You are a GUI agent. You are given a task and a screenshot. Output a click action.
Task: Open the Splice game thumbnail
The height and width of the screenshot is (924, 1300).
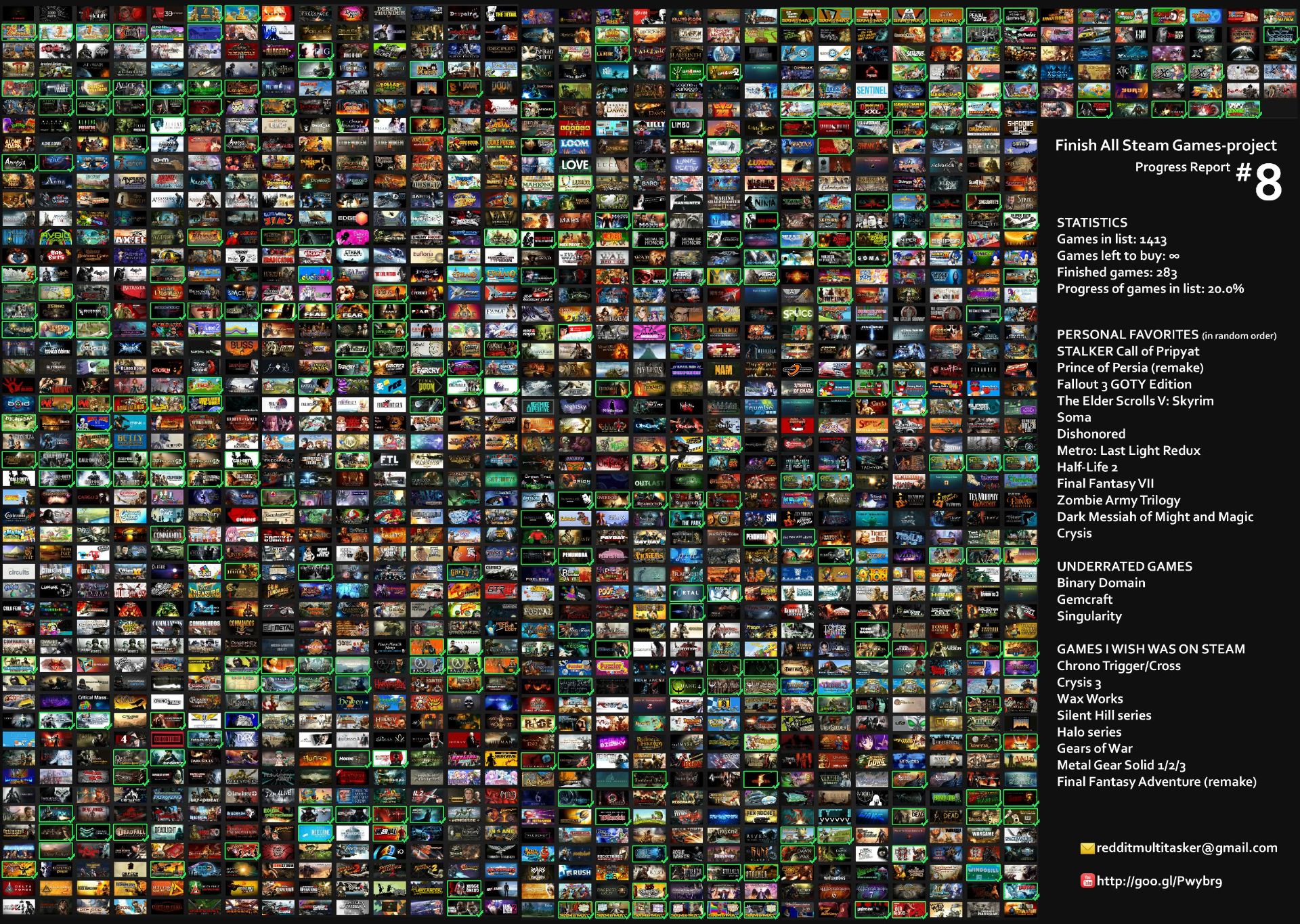(x=798, y=314)
